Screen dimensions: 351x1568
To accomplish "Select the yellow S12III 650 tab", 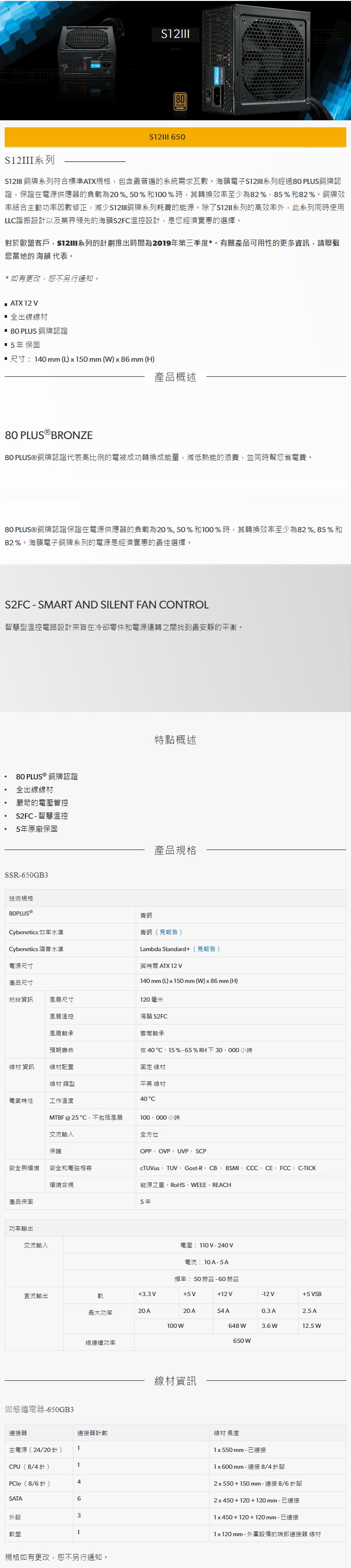I will 175,137.
